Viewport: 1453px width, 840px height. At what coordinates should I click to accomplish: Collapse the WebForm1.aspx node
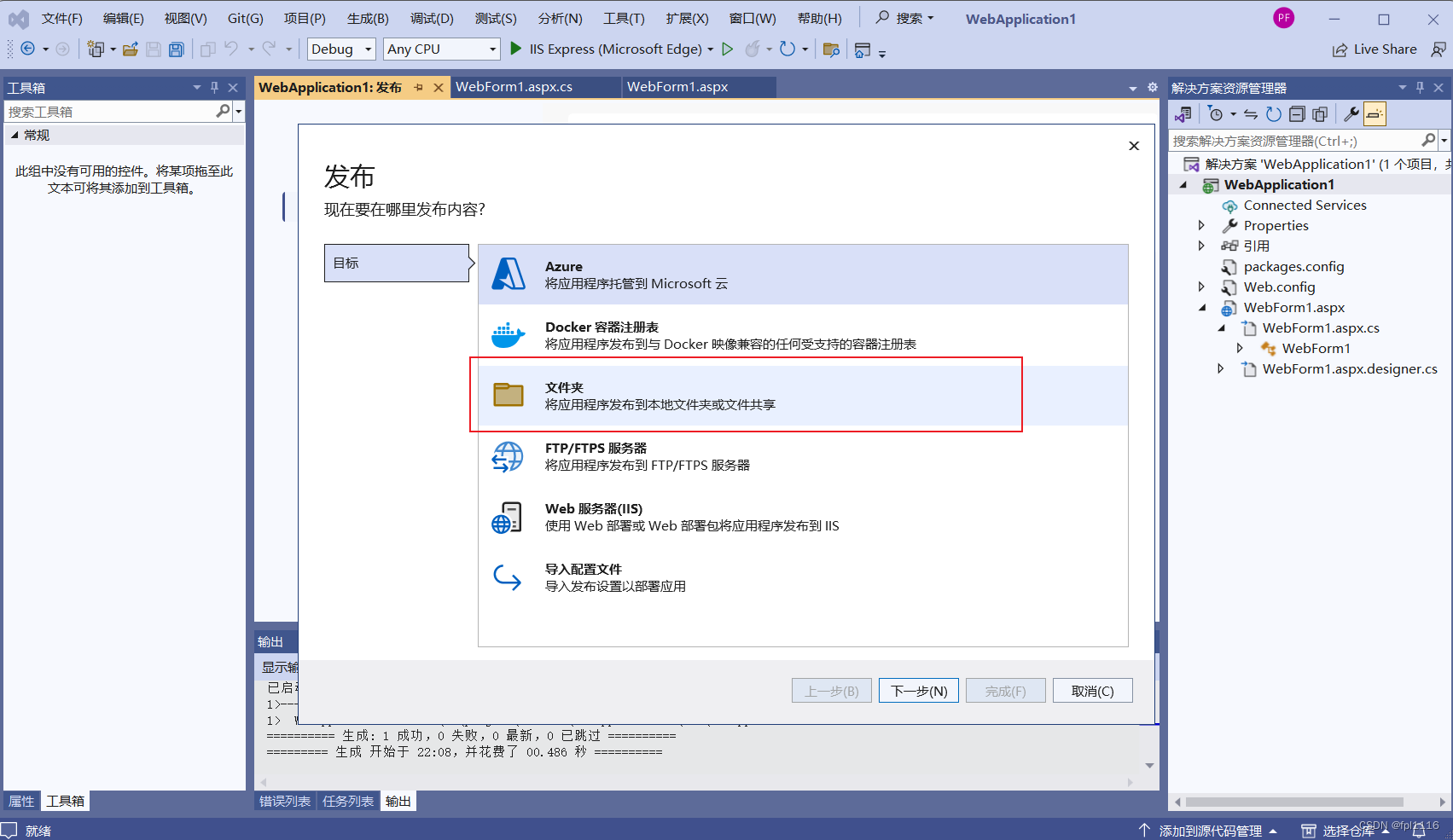[x=1202, y=308]
